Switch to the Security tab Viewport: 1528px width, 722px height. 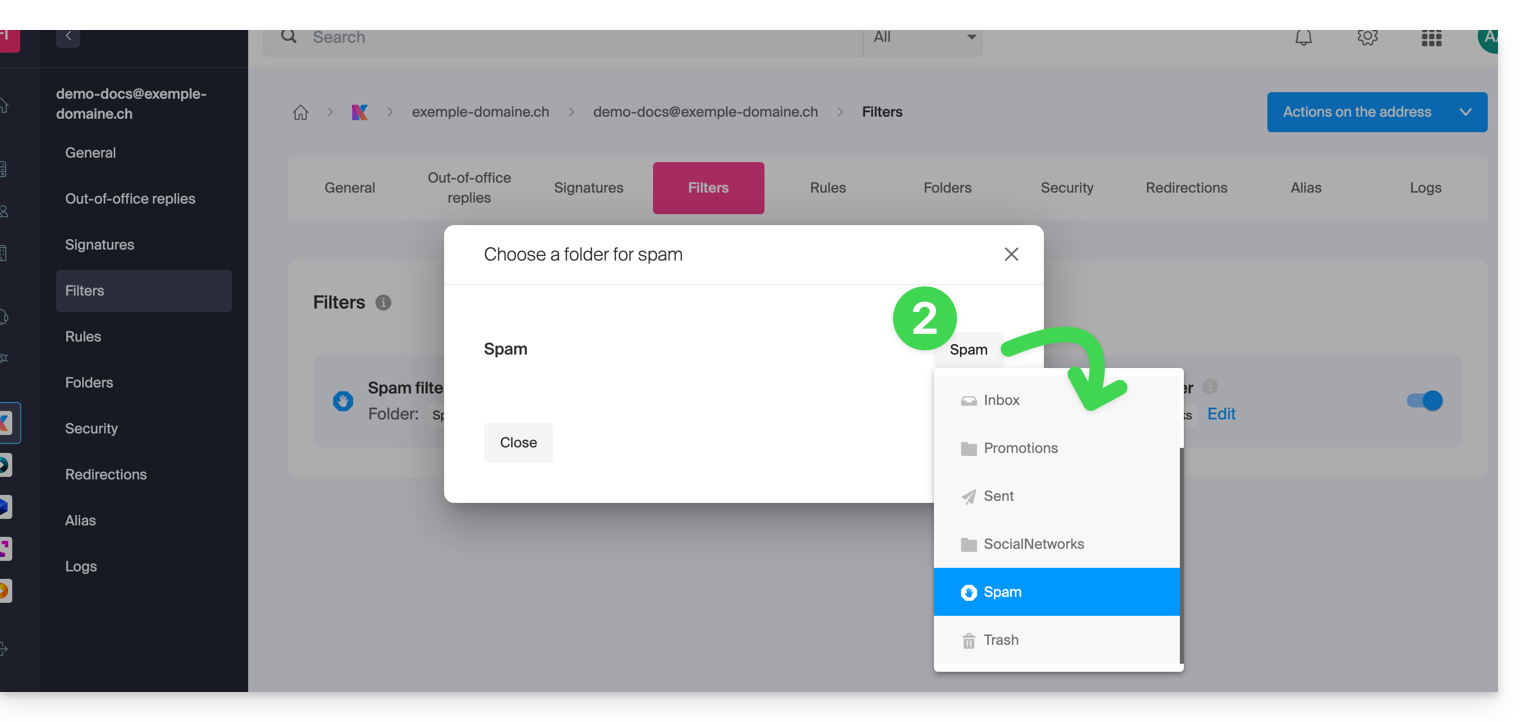point(1067,188)
